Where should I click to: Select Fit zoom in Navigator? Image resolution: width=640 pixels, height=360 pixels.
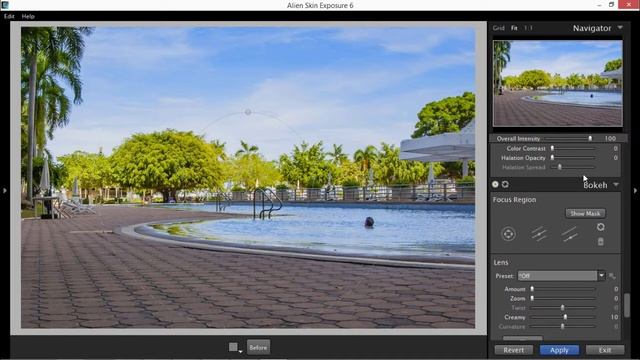[x=514, y=28]
